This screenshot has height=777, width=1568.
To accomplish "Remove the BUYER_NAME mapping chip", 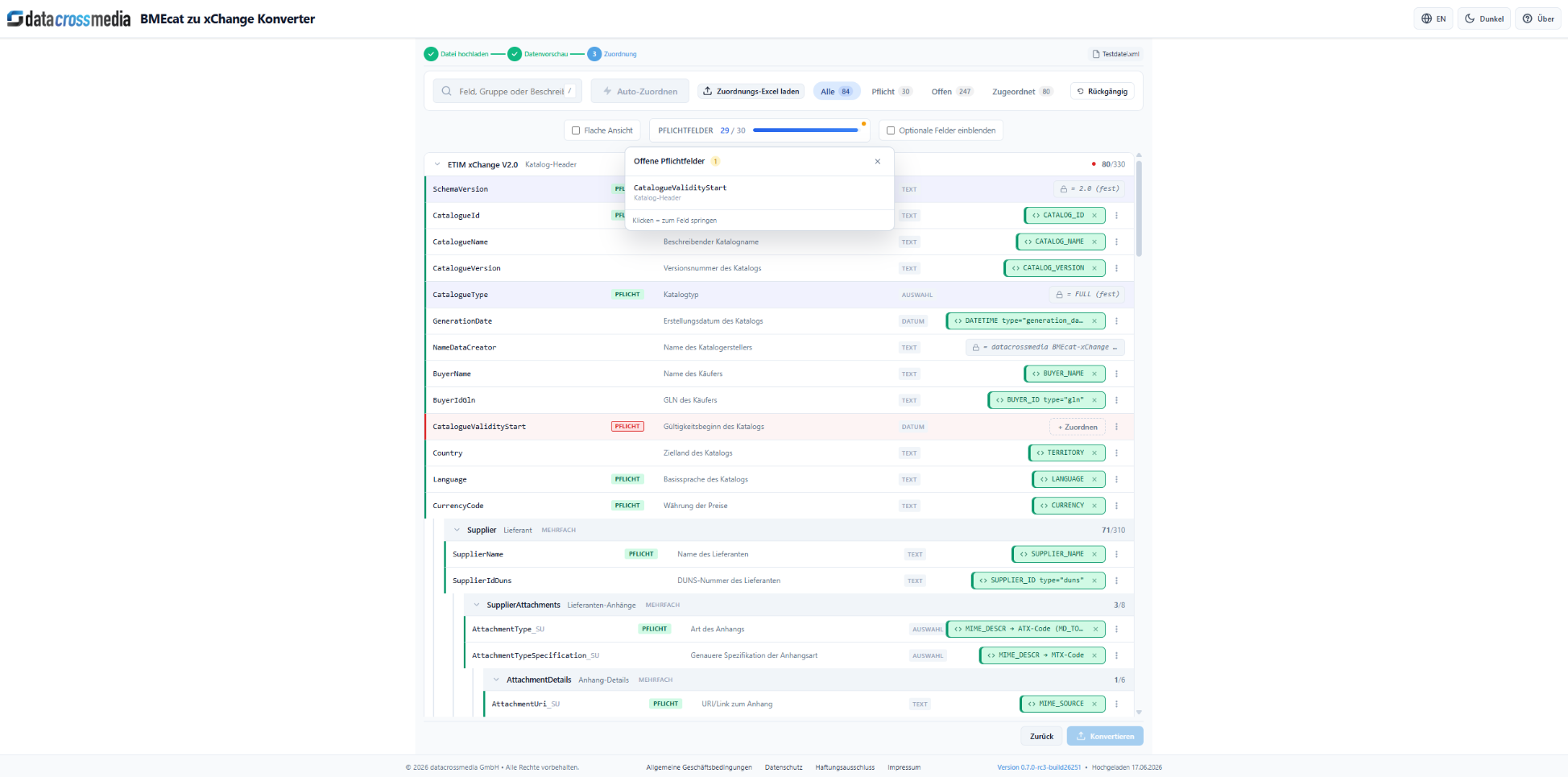I will [1094, 374].
